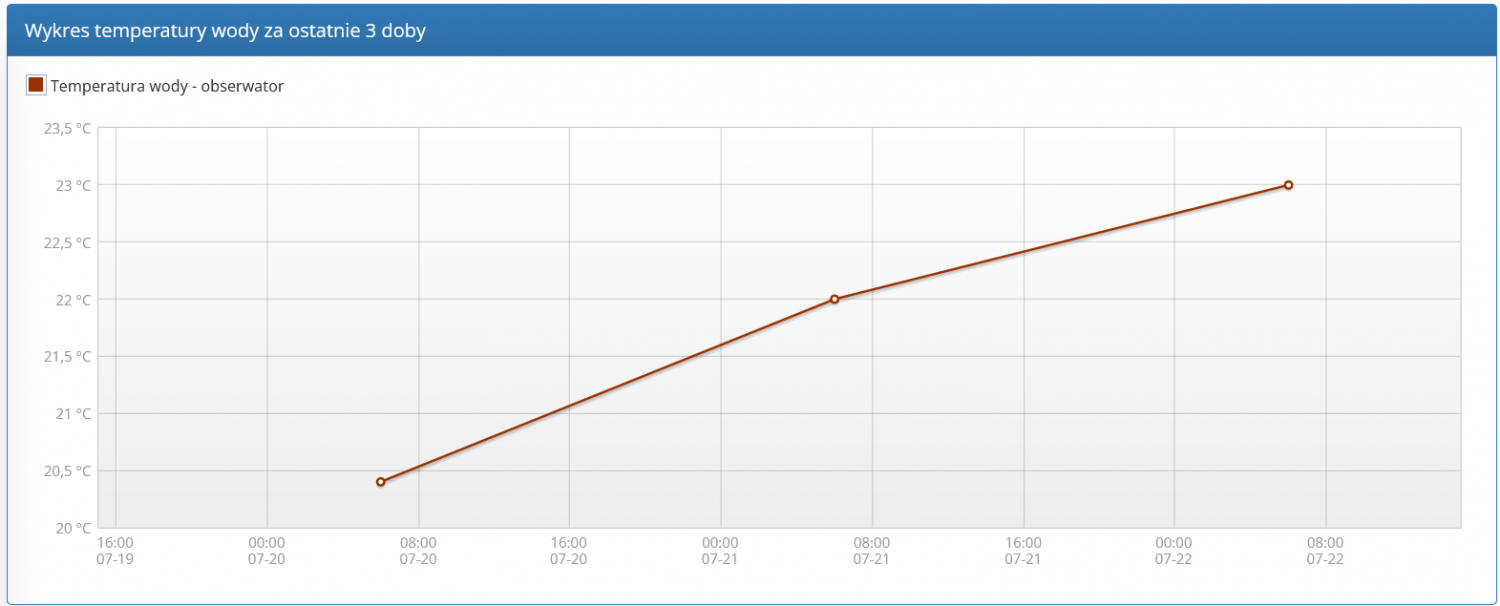Click the '16:00 07-21' x-axis label
The image size is (1500, 606).
1023,551
